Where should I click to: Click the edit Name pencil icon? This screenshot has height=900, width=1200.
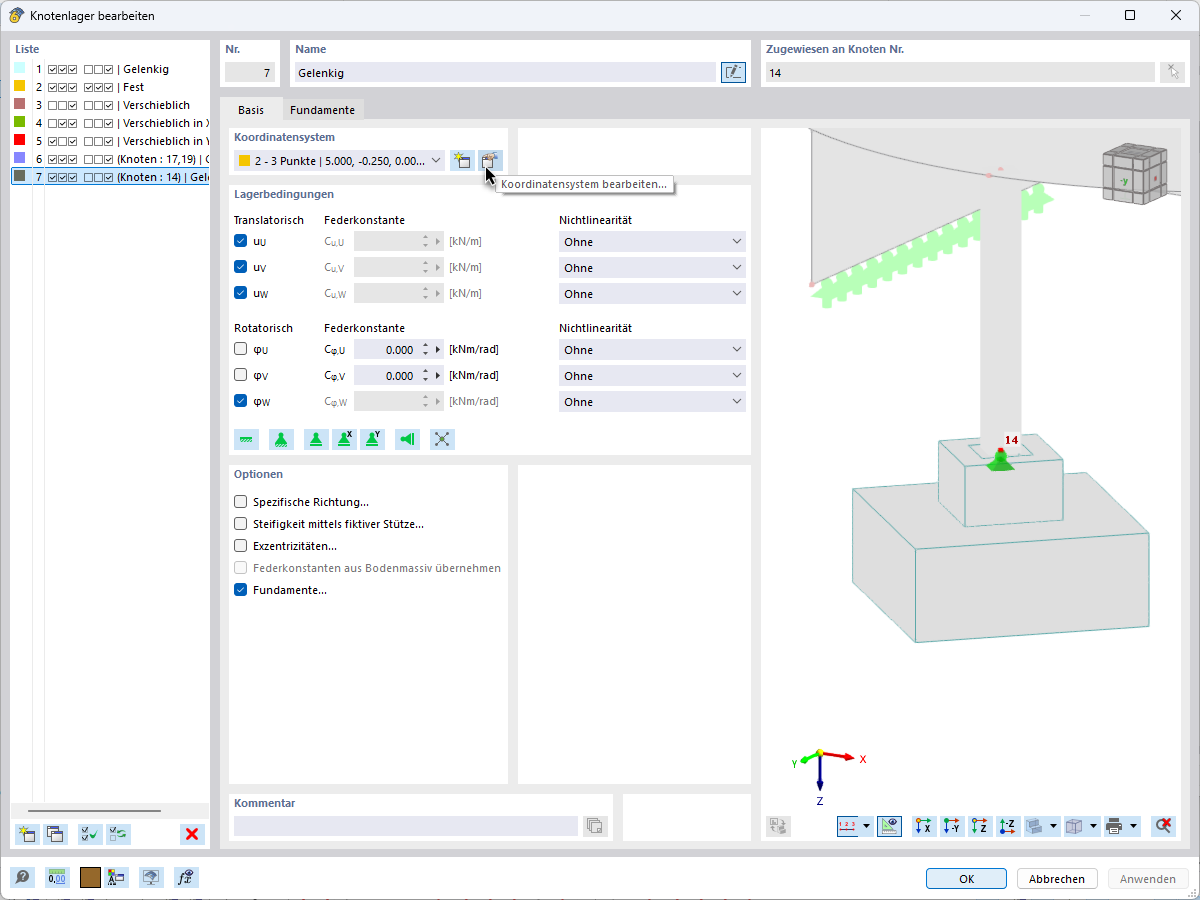pyautogui.click(x=733, y=72)
